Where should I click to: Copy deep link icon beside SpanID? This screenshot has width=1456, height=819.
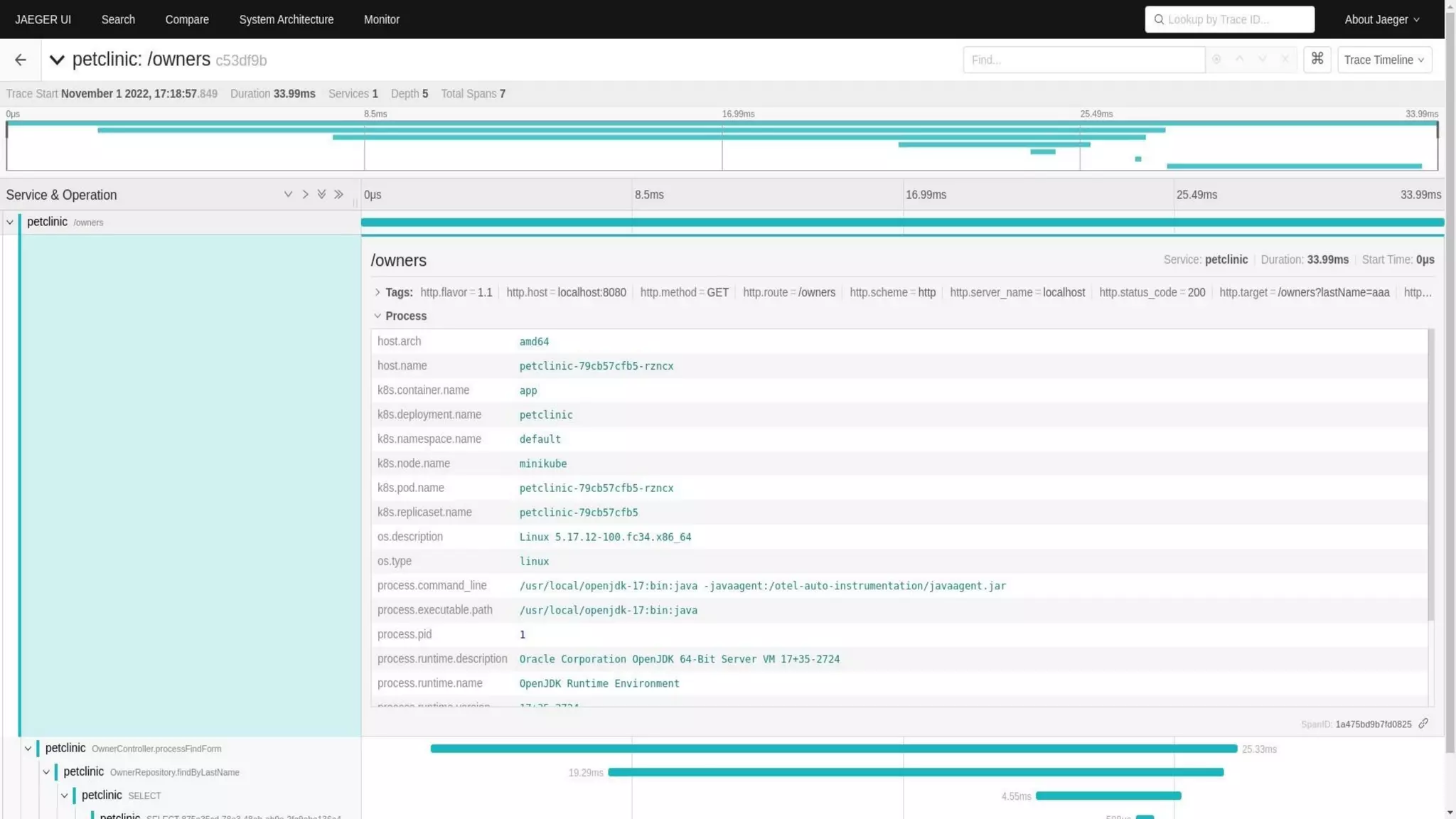click(1423, 724)
